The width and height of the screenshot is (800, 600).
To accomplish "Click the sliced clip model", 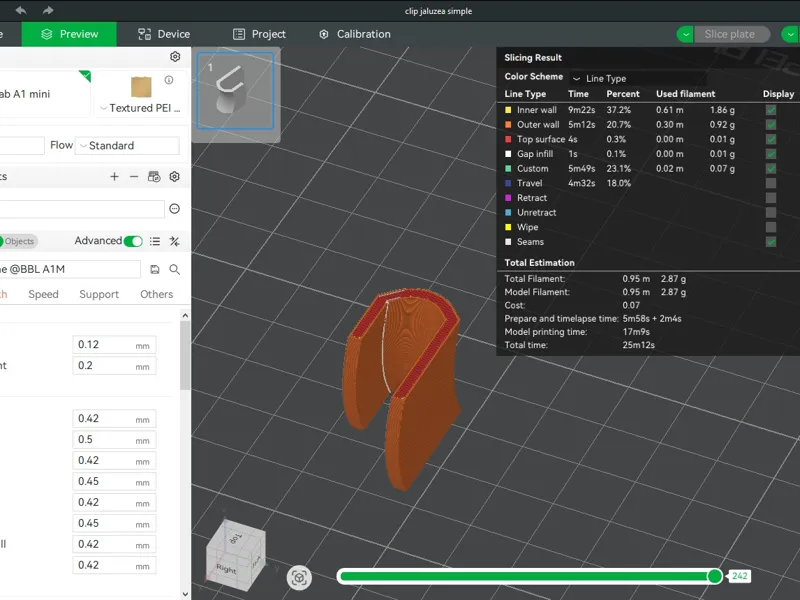I will [x=403, y=388].
